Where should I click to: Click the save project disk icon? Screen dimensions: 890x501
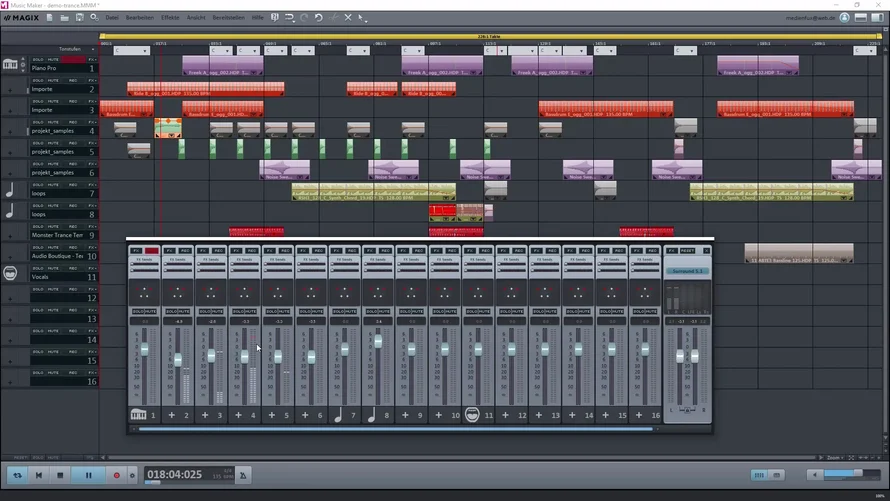coord(80,17)
